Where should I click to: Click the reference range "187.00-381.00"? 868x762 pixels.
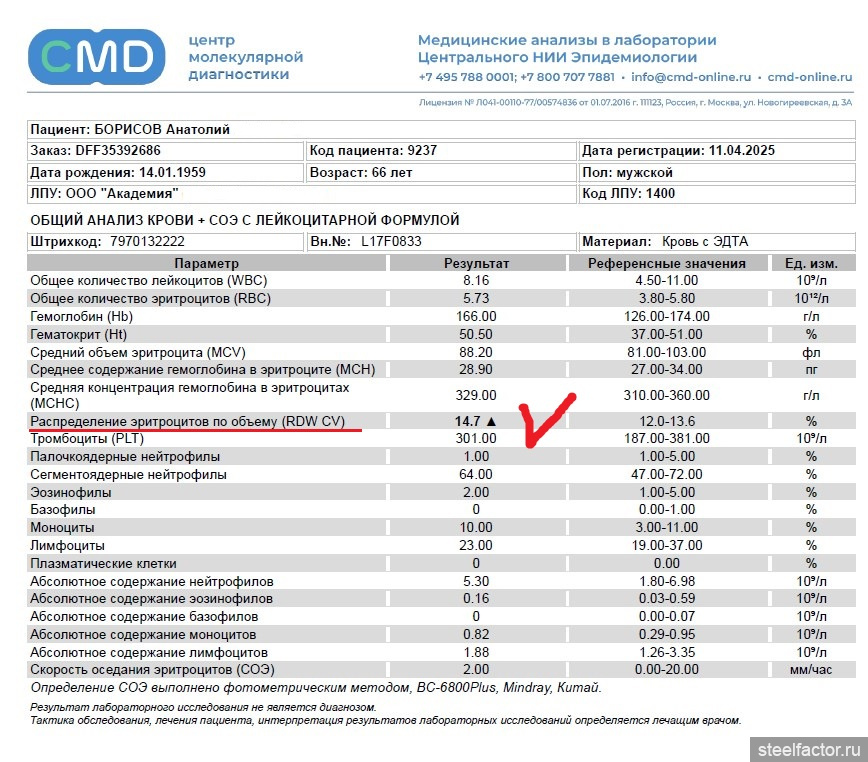tap(667, 439)
